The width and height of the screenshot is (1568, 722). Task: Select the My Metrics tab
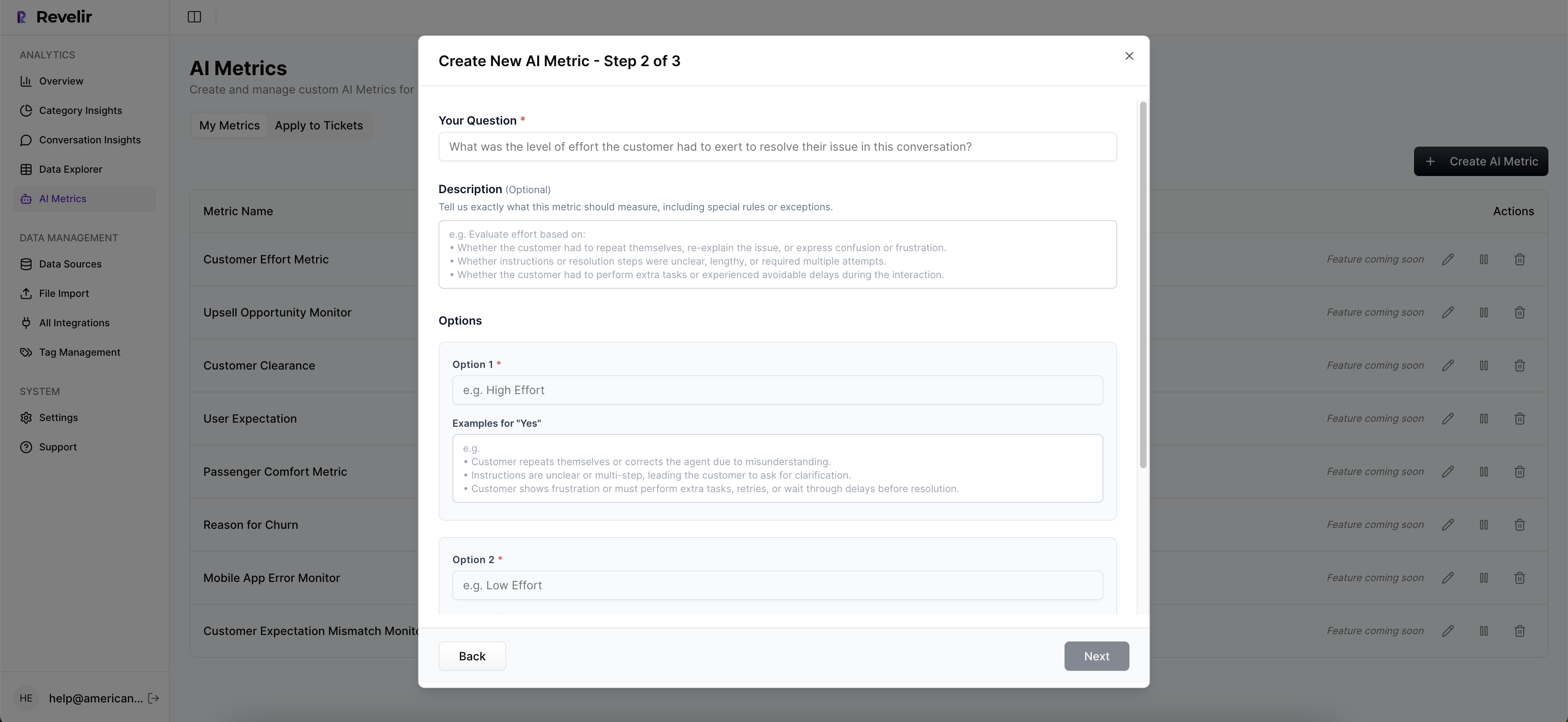point(229,125)
